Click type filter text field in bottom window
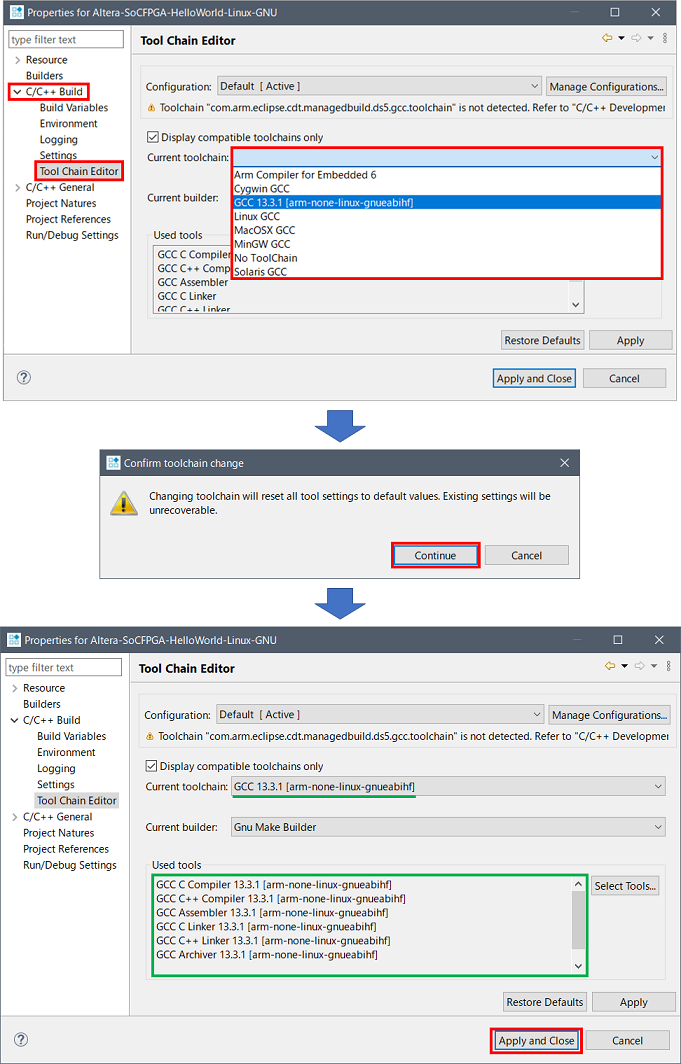Viewport: 681px width, 1064px height. coord(63,668)
